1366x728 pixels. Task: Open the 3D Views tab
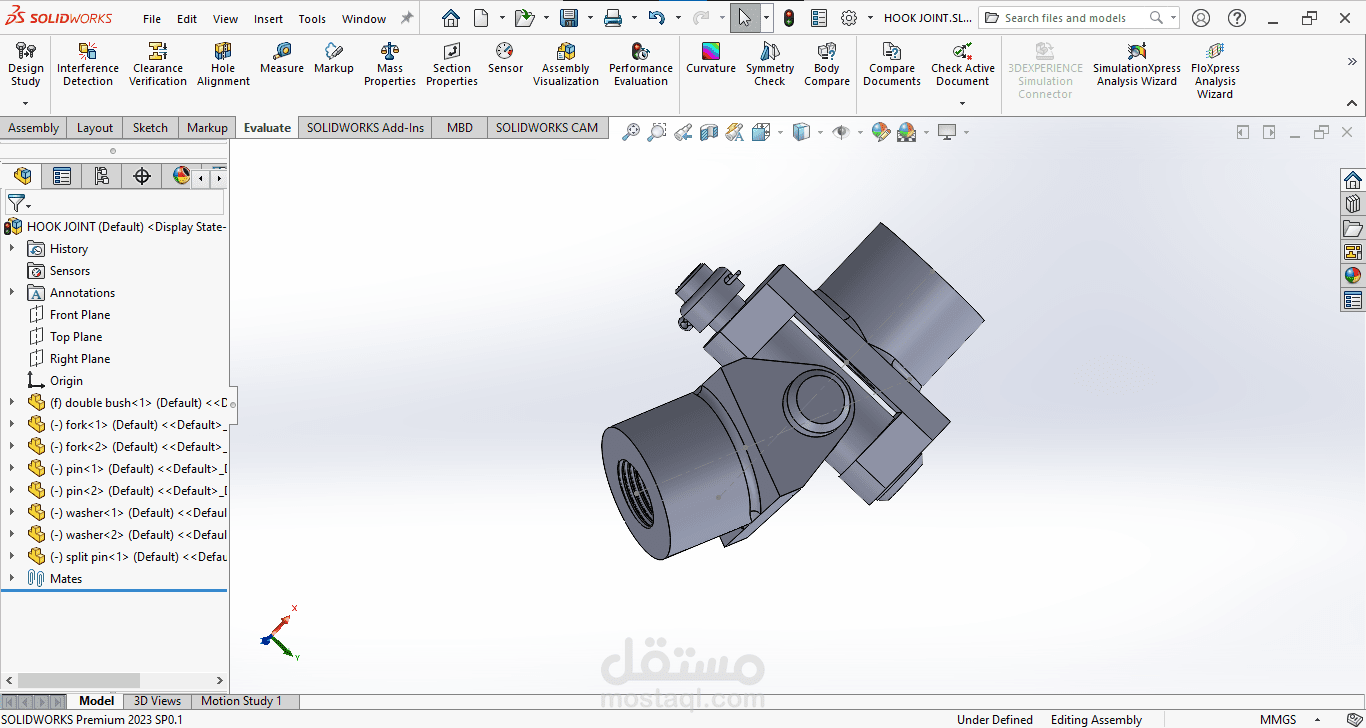click(x=158, y=701)
